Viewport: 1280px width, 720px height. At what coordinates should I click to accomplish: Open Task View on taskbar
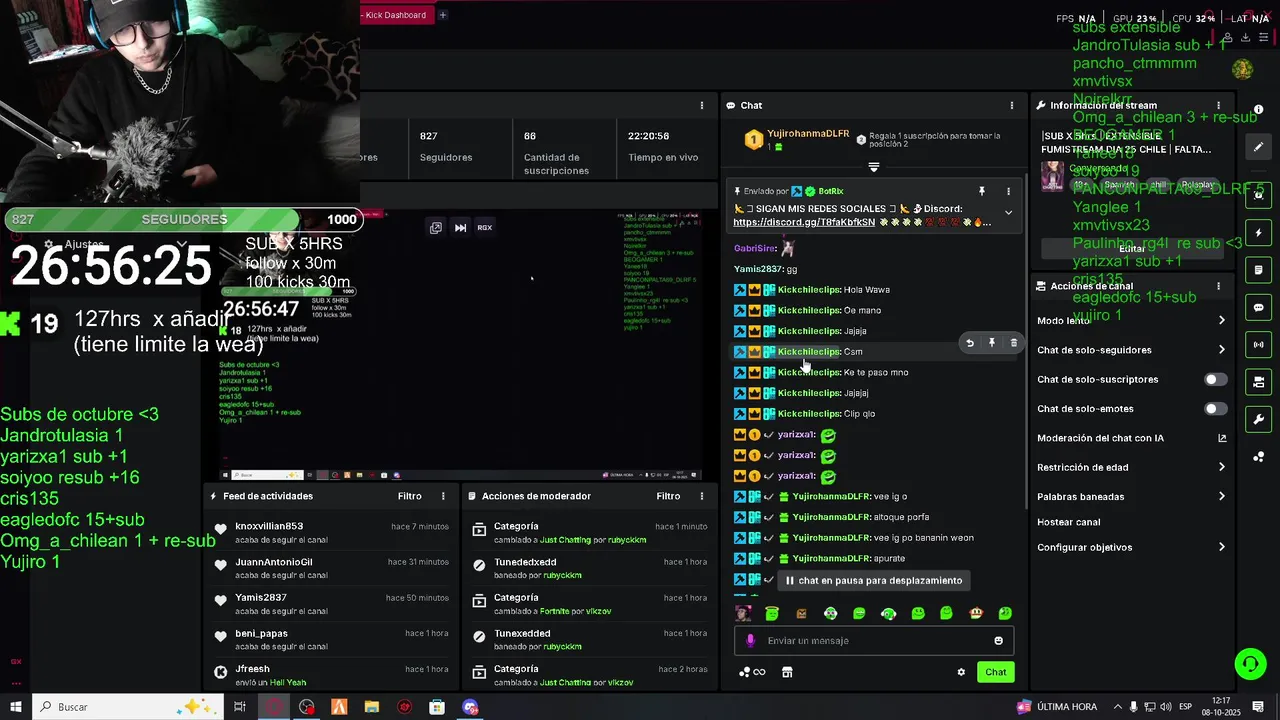coord(240,707)
